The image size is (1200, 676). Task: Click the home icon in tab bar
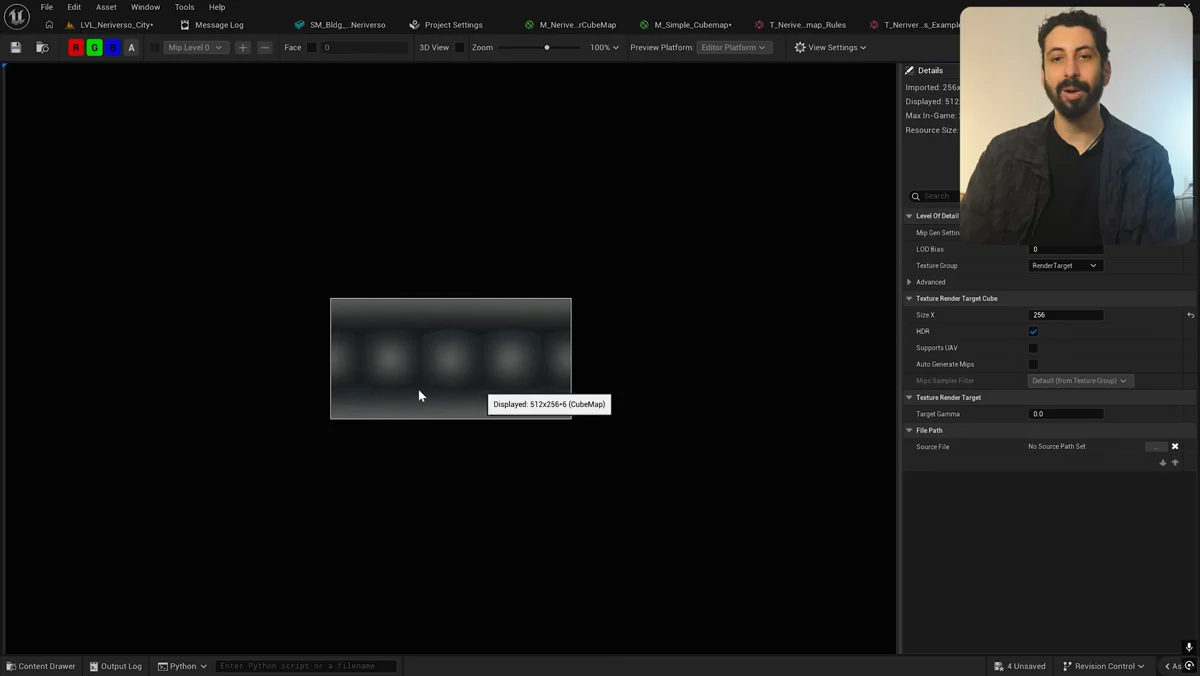coord(49,25)
